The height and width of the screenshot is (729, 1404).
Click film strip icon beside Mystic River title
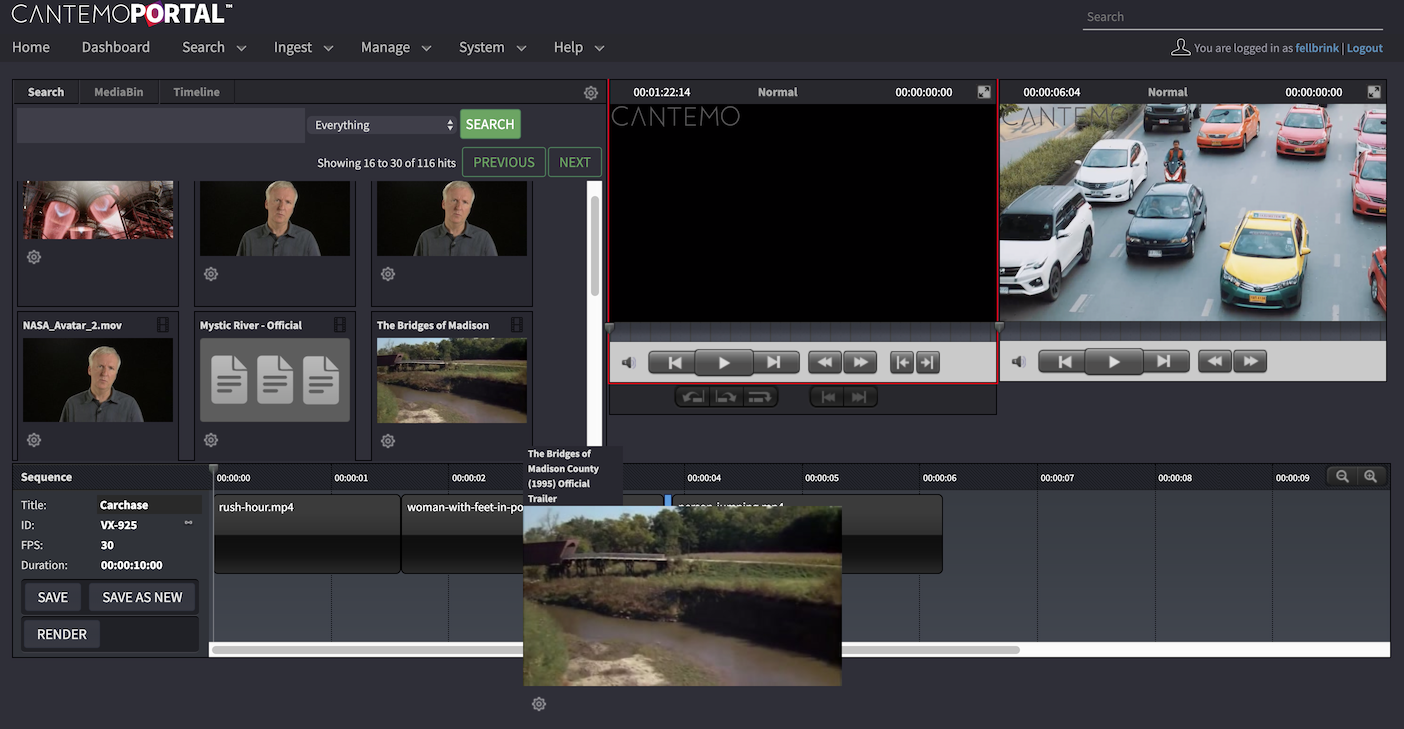click(x=340, y=325)
